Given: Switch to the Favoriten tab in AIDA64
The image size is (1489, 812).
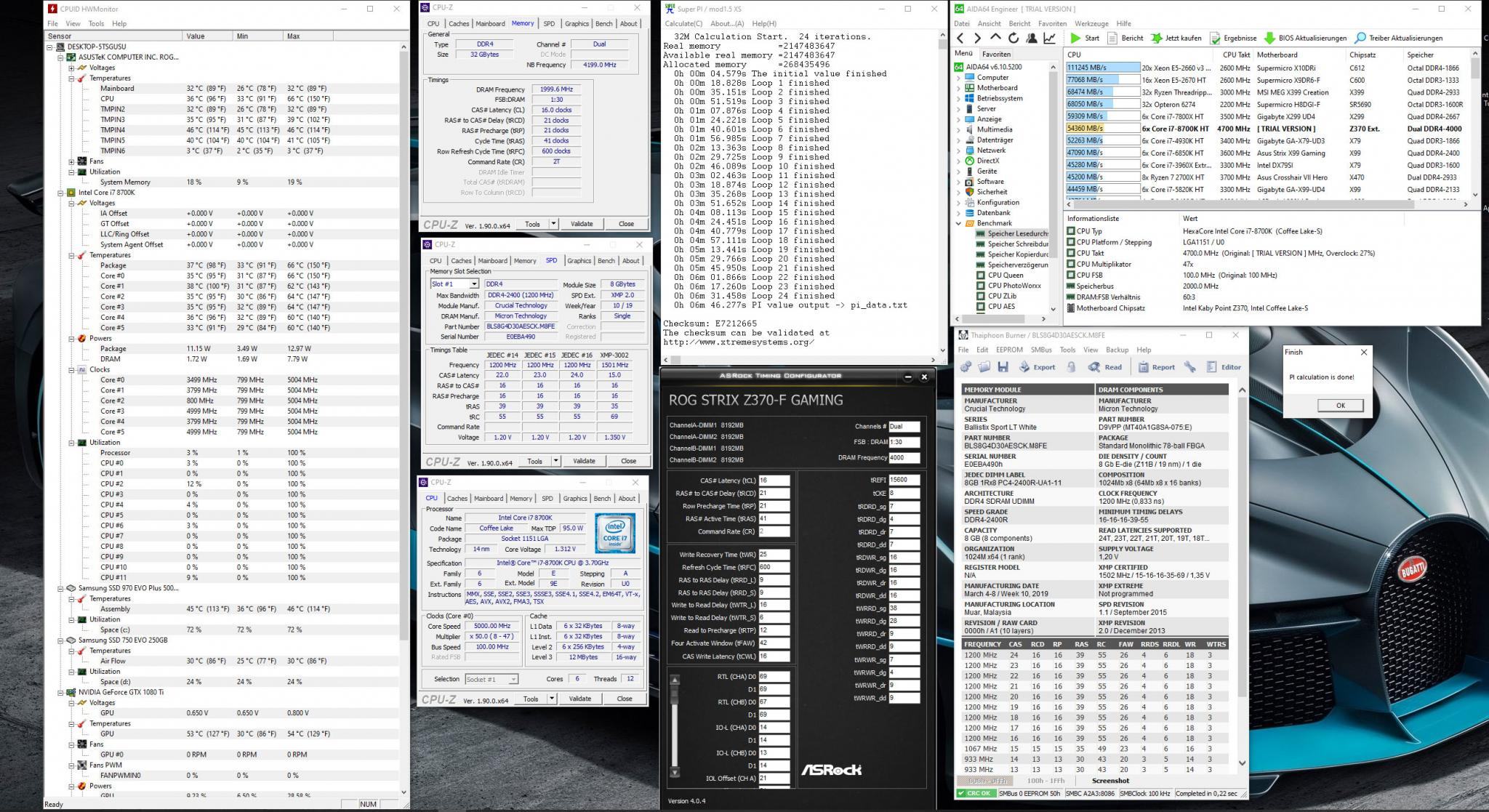Looking at the screenshot, I should pos(996,54).
